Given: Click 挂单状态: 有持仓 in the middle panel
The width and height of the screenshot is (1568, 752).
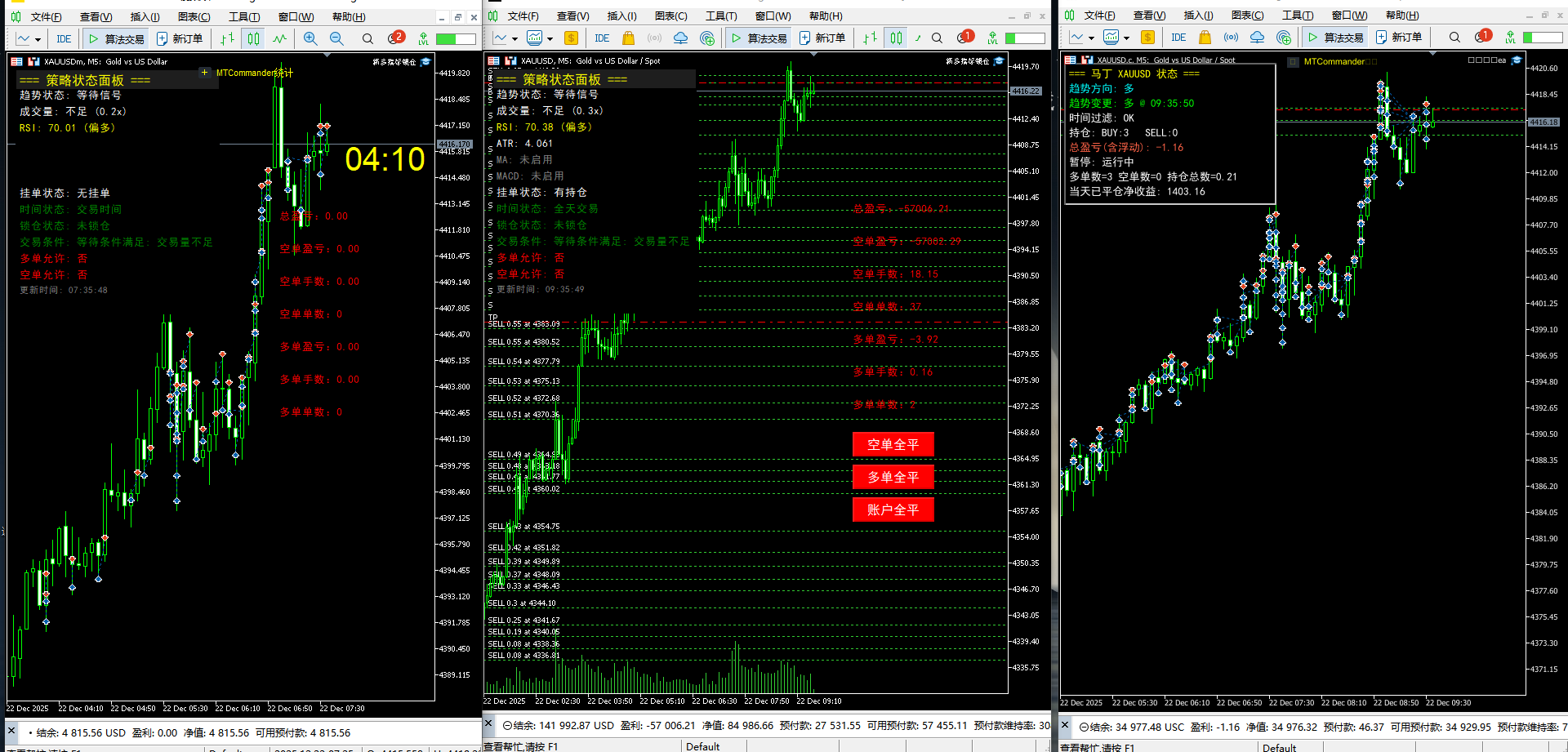Looking at the screenshot, I should 541,193.
